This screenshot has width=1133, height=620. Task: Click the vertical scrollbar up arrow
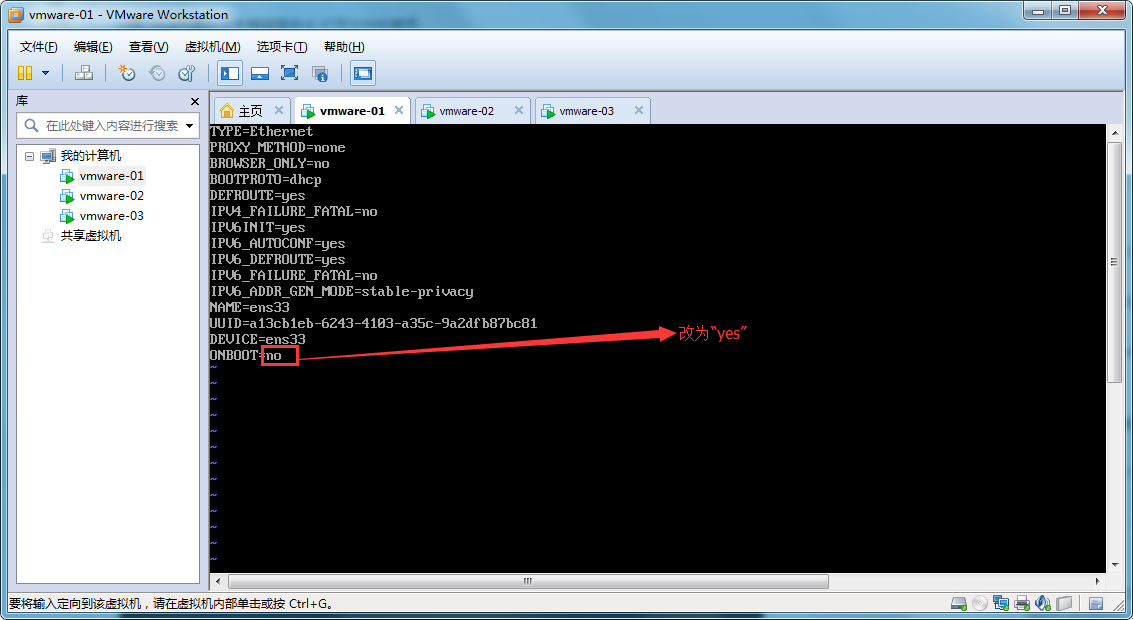click(x=1113, y=133)
